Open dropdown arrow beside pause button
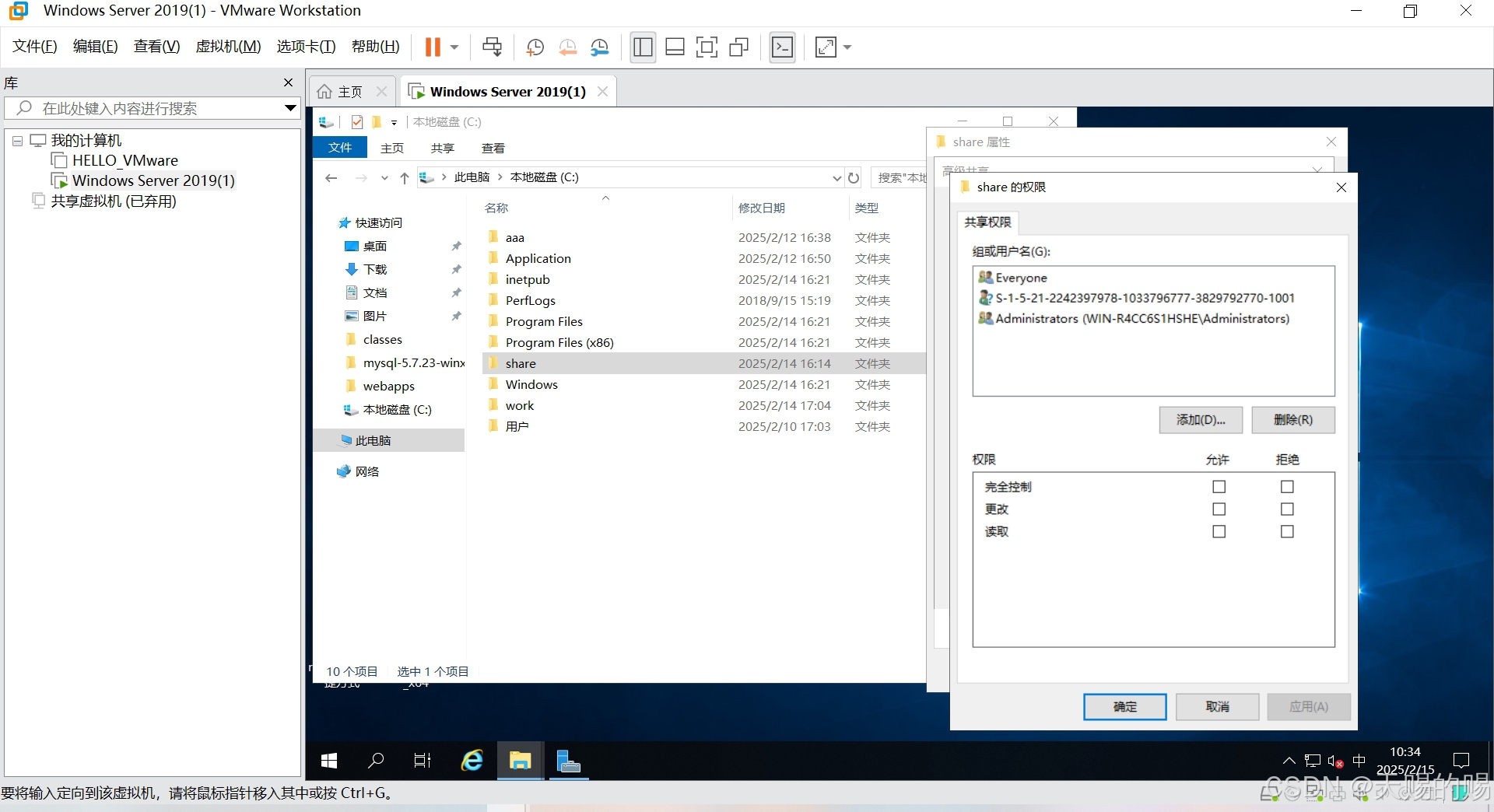 pyautogui.click(x=454, y=47)
